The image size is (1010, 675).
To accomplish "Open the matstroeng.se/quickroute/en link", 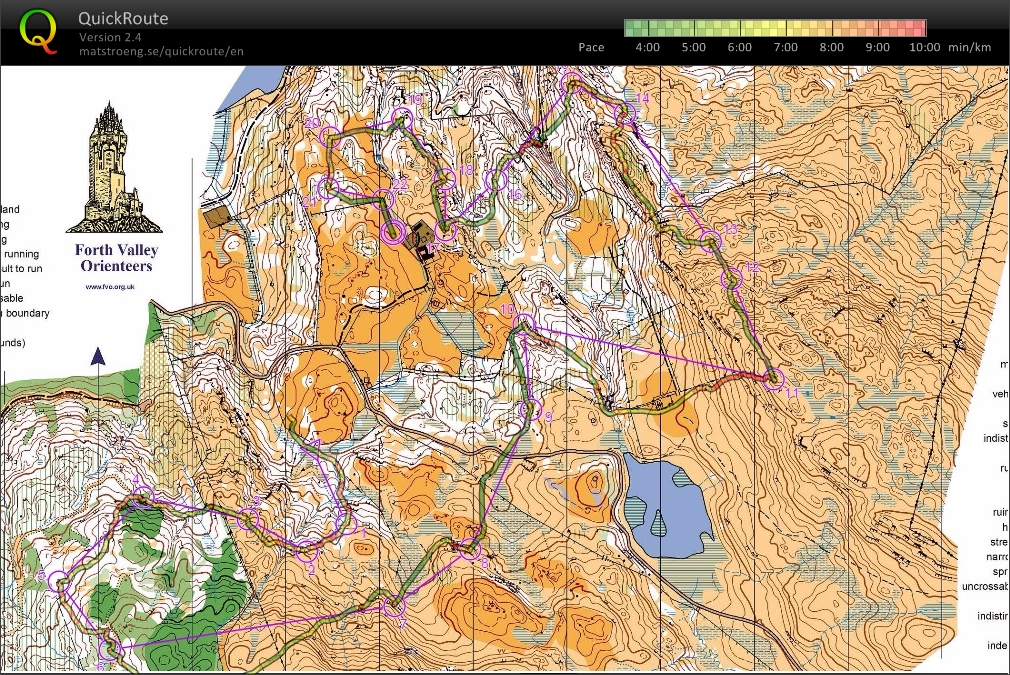I will click(161, 51).
